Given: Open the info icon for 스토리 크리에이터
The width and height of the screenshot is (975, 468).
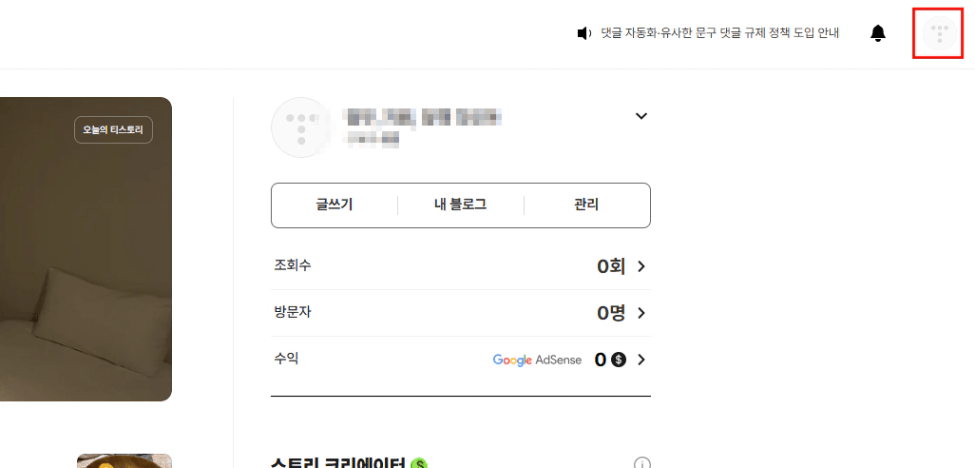Looking at the screenshot, I should click(642, 463).
